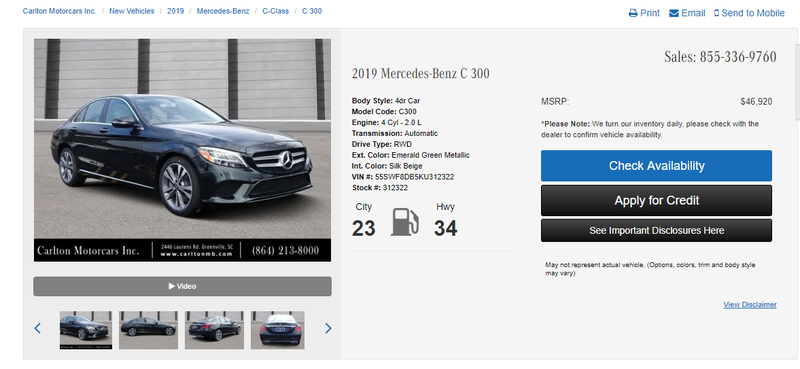The width and height of the screenshot is (800, 369).
Task: Open the Mercedes-Benz breadcrumb link
Action: pos(223,11)
